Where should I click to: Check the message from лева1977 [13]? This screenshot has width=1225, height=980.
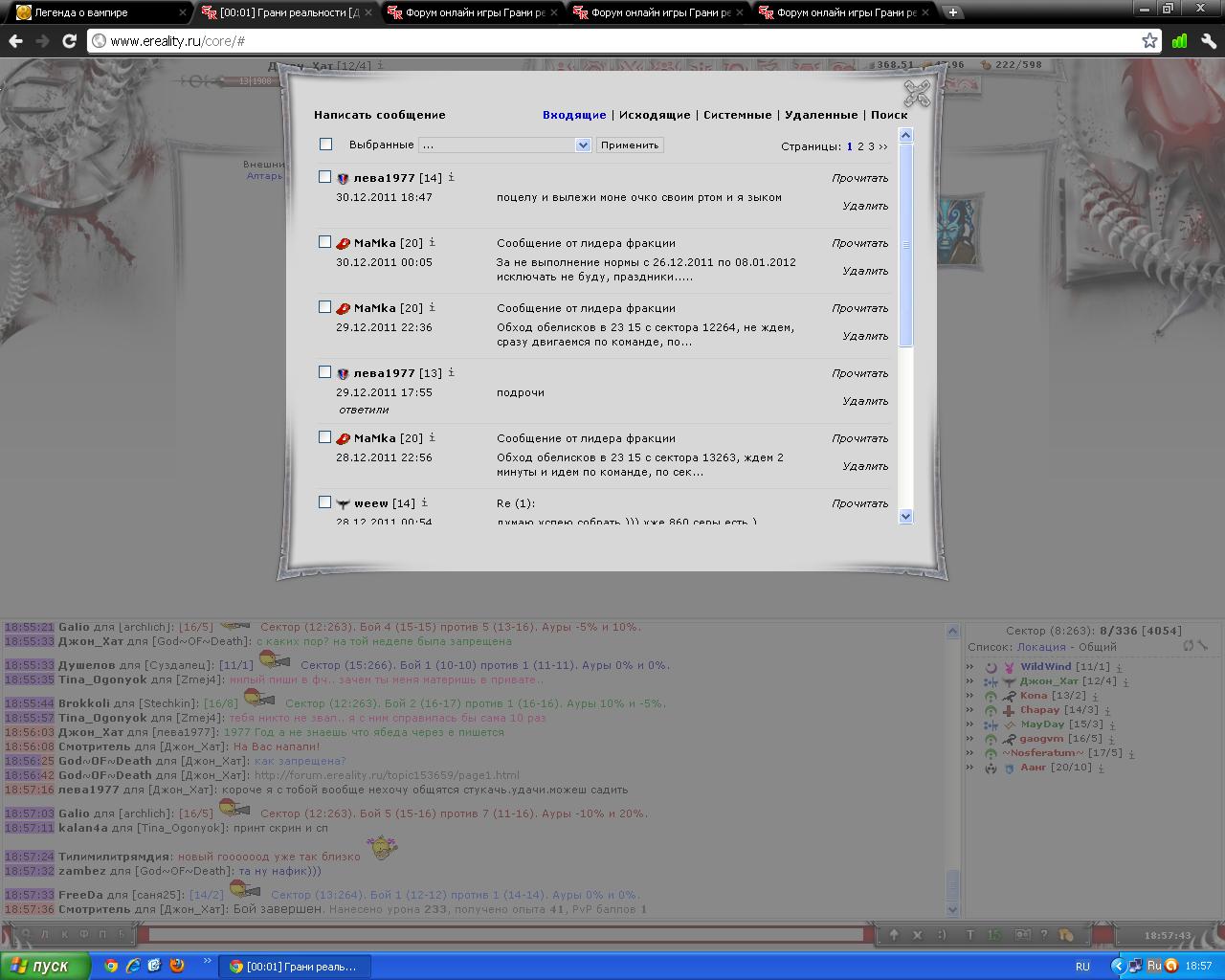point(324,372)
